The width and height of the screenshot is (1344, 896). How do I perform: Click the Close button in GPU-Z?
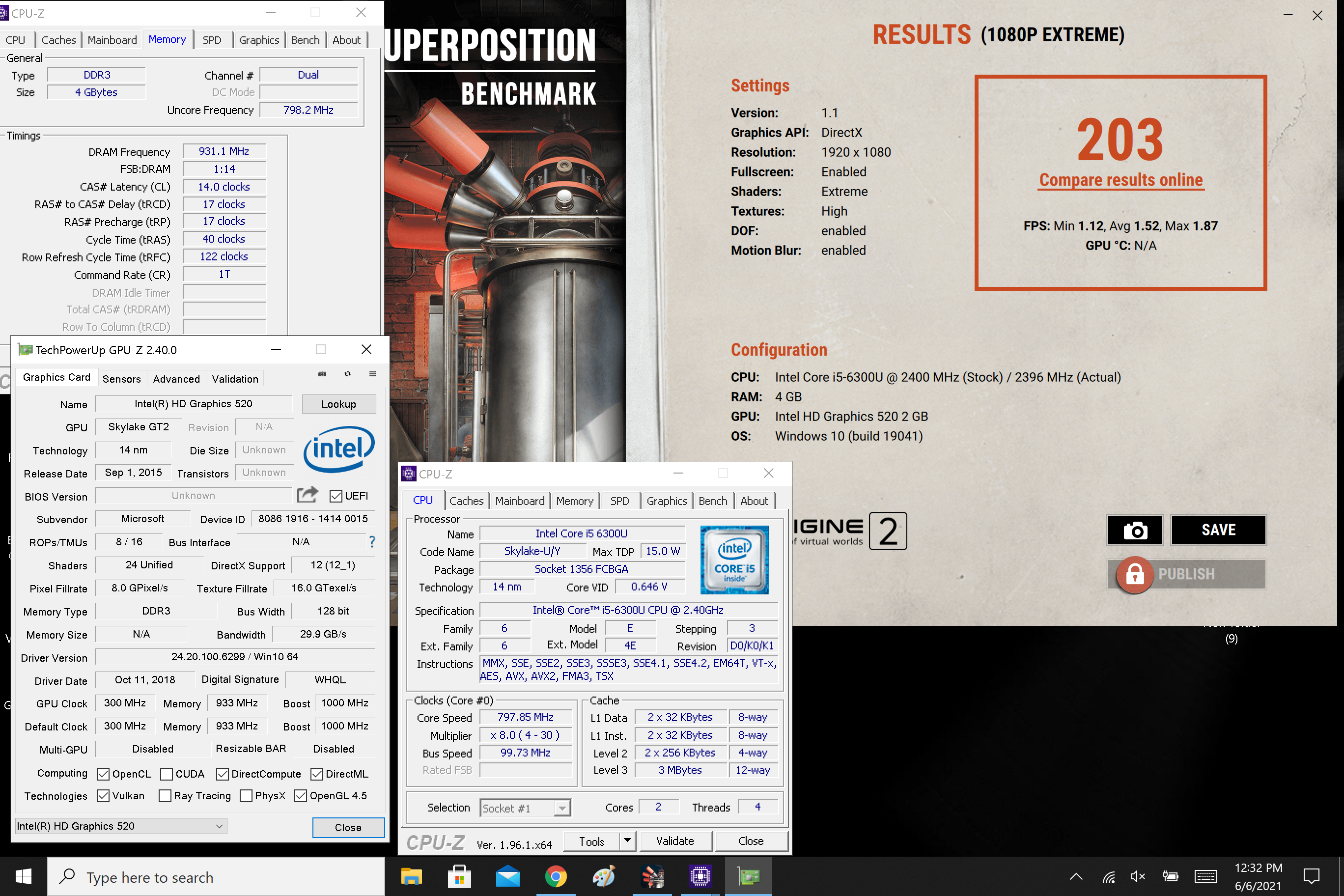pos(348,827)
